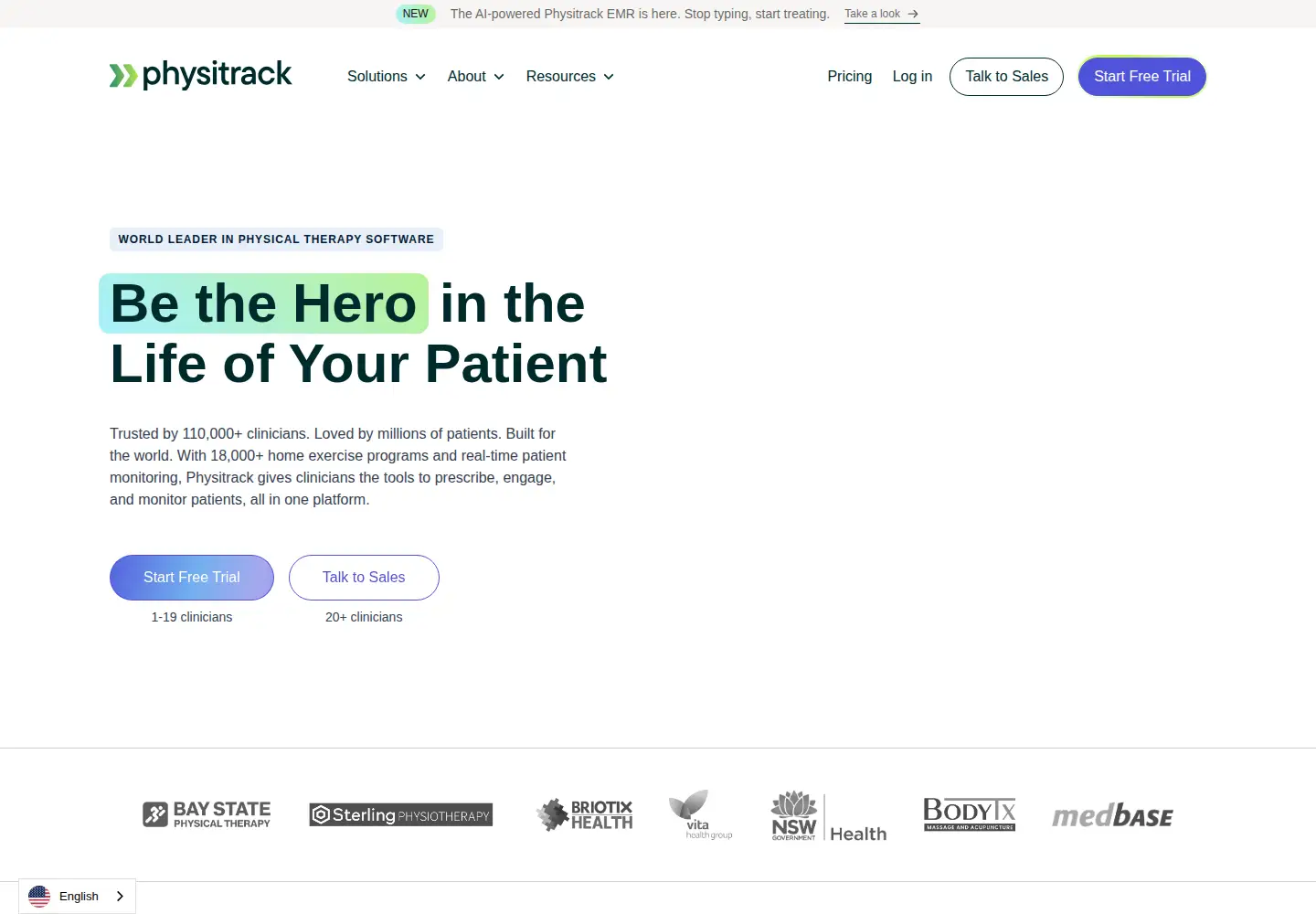Click the NEW badge in the banner

click(416, 14)
